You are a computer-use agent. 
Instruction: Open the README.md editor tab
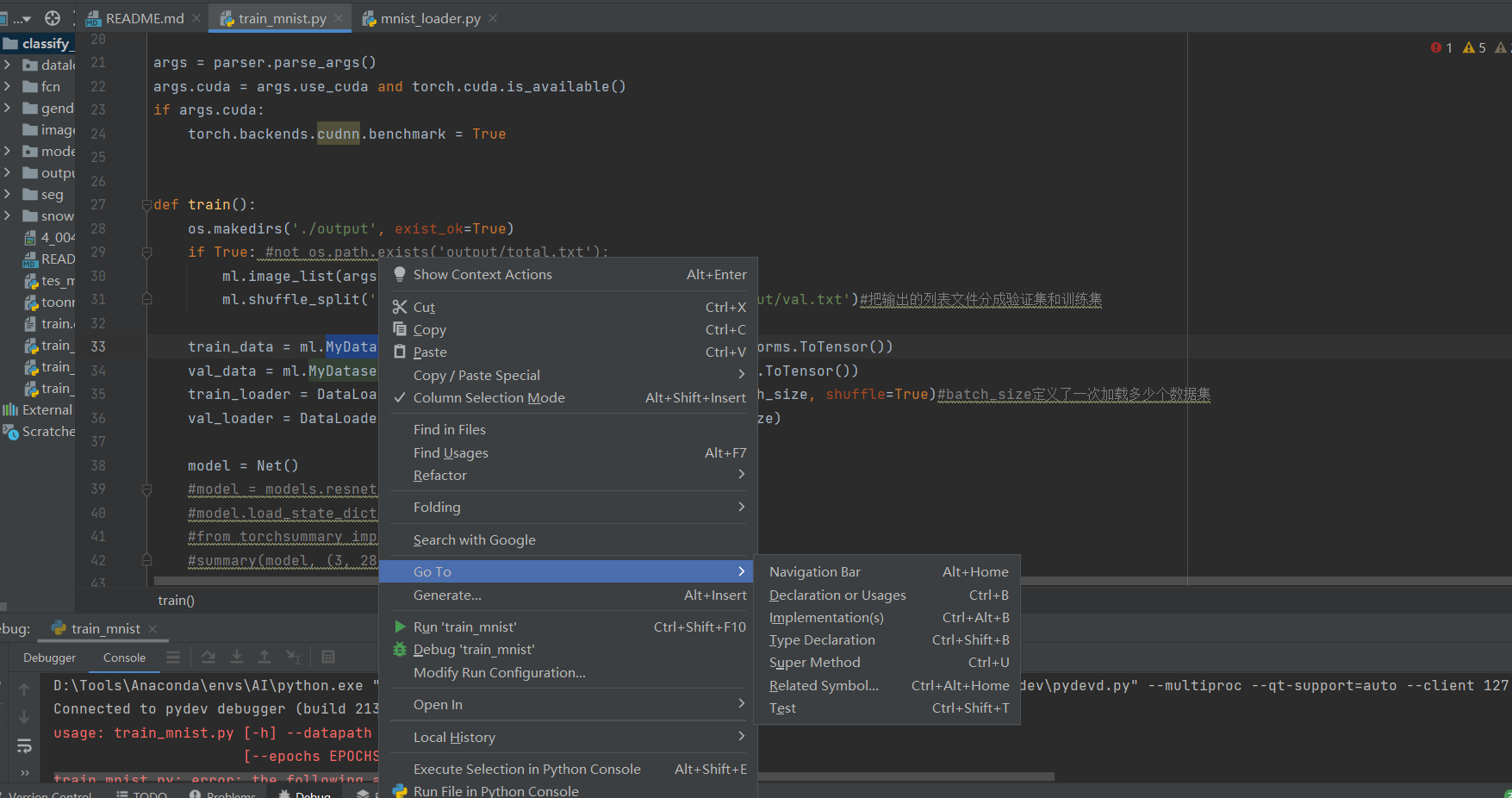coord(144,18)
